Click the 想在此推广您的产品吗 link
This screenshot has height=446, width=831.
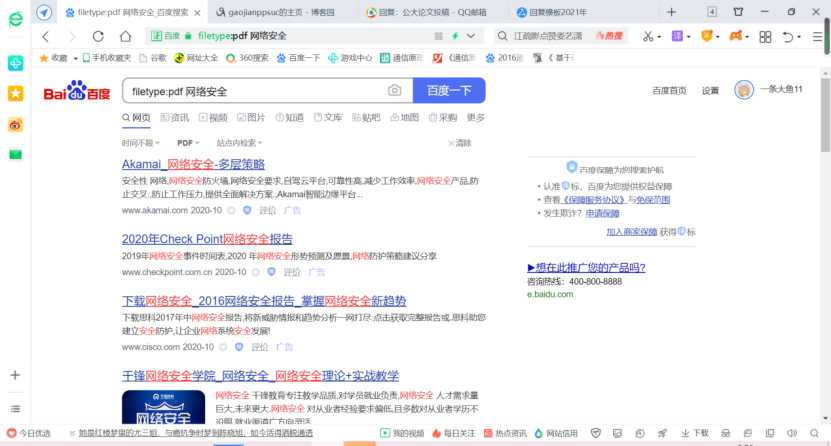tap(586, 267)
